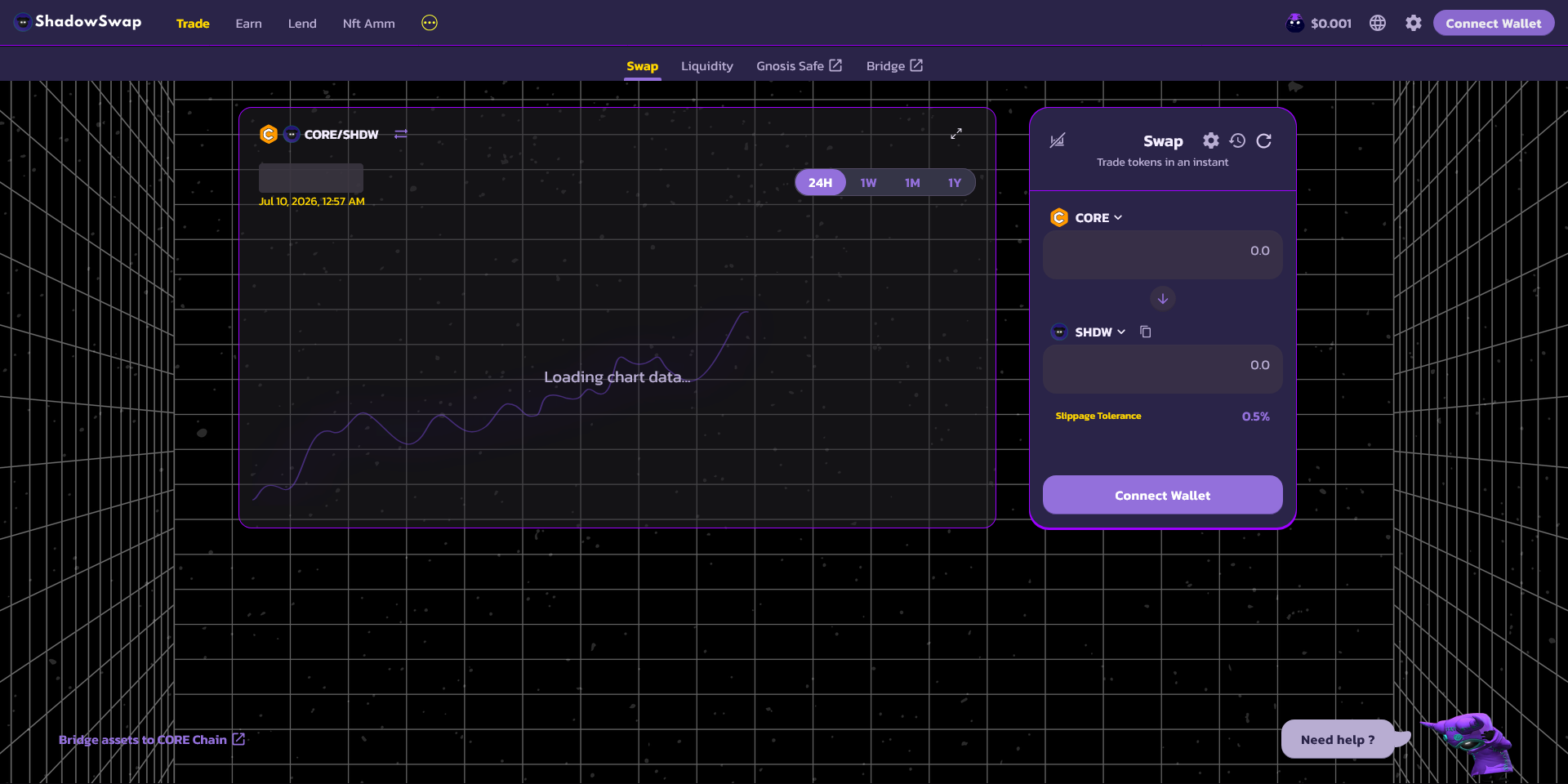This screenshot has width=1568, height=784.
Task: Open the SHDW token dropdown
Action: [1088, 332]
